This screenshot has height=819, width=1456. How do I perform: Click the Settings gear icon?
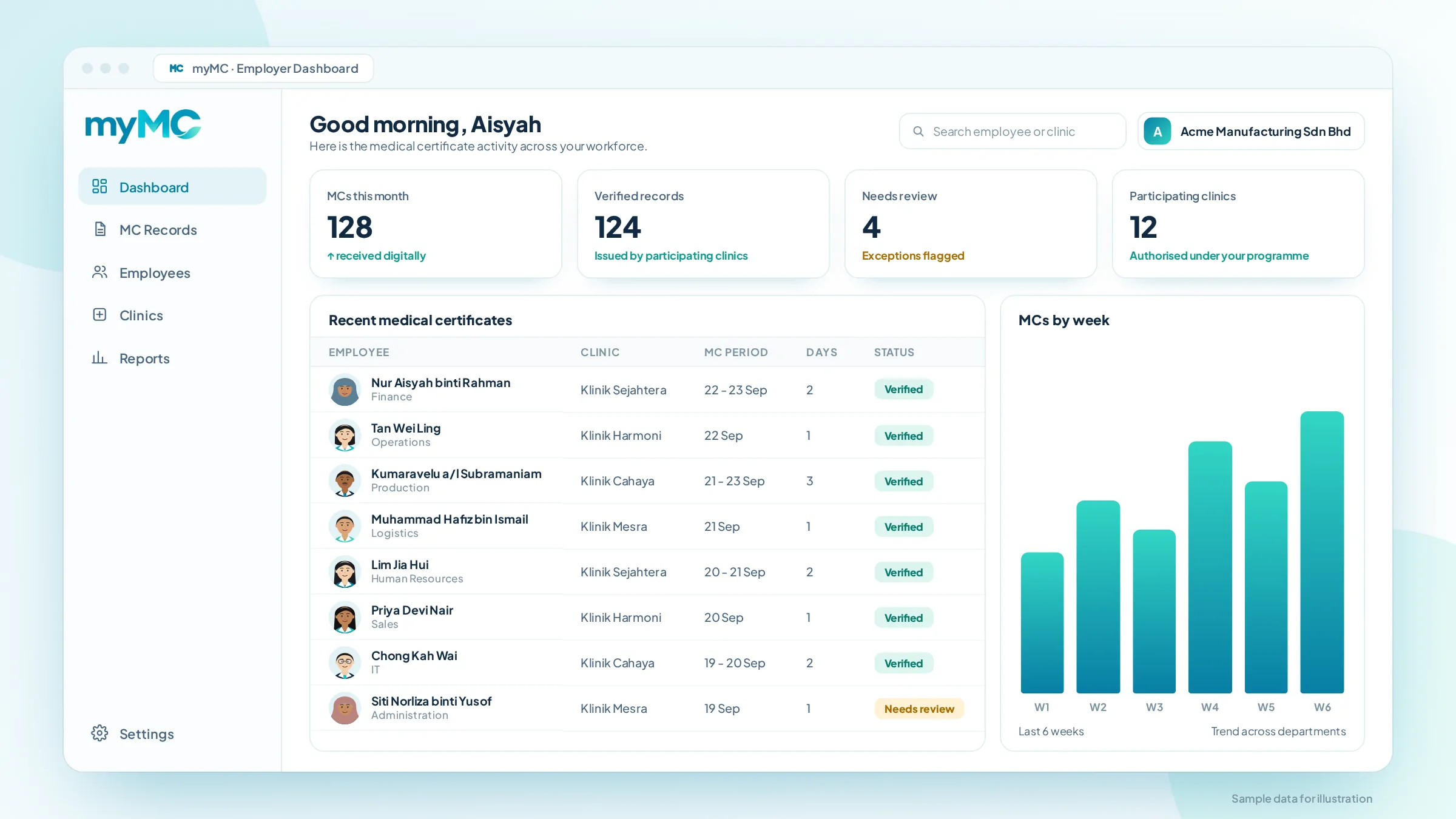pyautogui.click(x=99, y=733)
